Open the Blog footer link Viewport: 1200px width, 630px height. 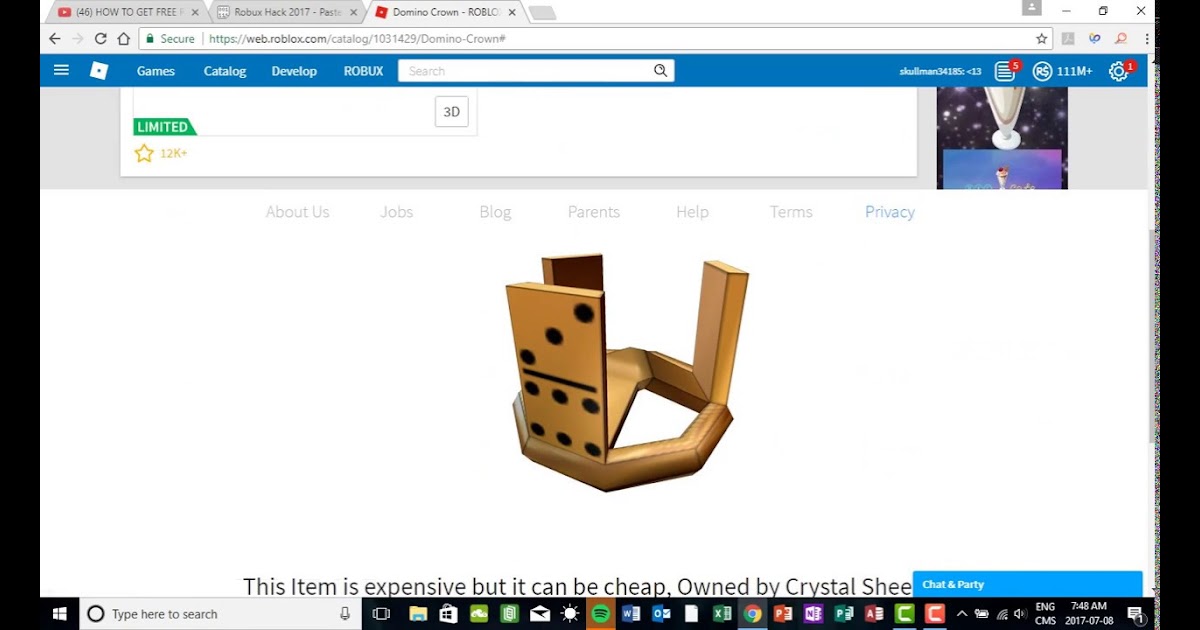(x=495, y=212)
